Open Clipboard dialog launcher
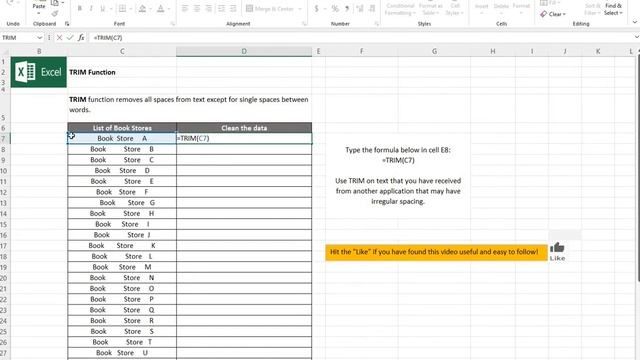 [67, 24]
